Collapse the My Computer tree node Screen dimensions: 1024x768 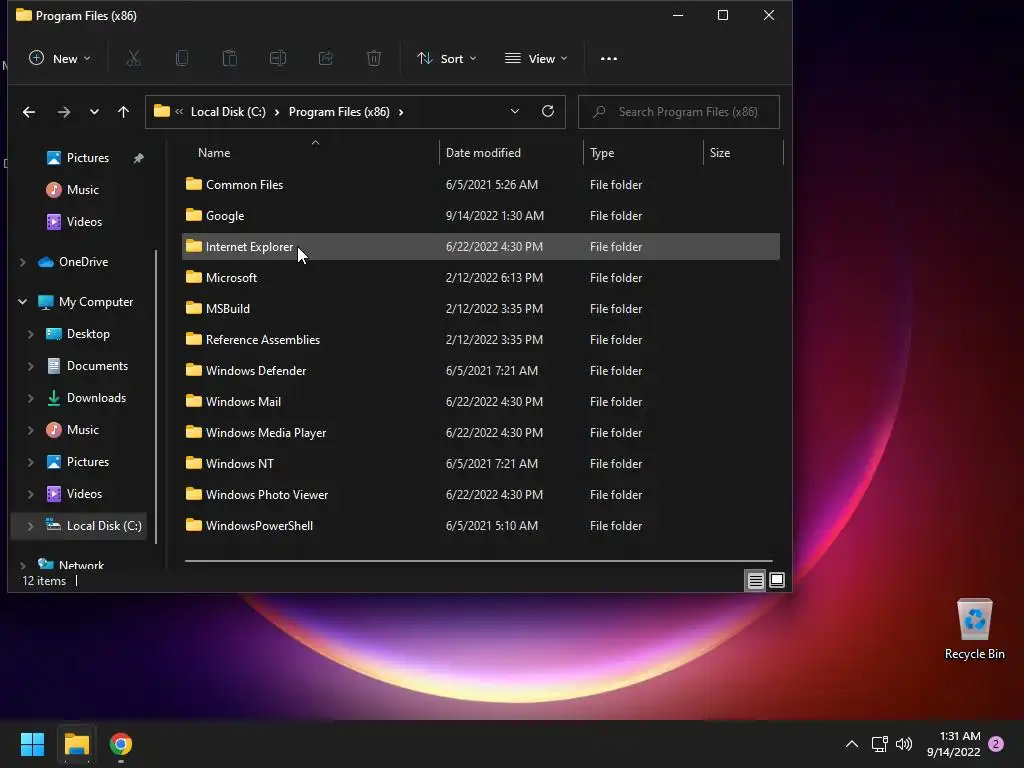(x=23, y=302)
